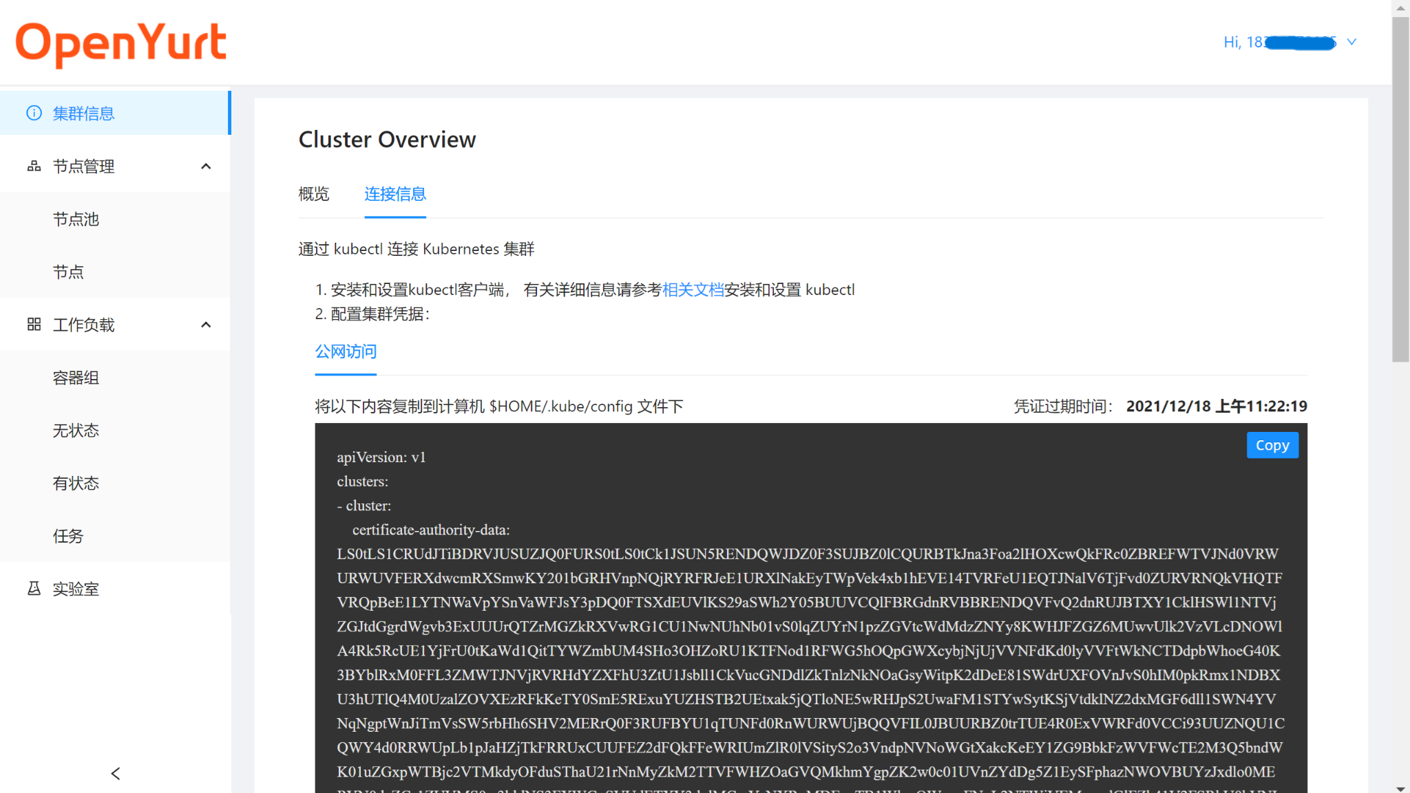This screenshot has width=1410, height=793.
Task: Open the 节点 menu entry
Action: (x=115, y=272)
